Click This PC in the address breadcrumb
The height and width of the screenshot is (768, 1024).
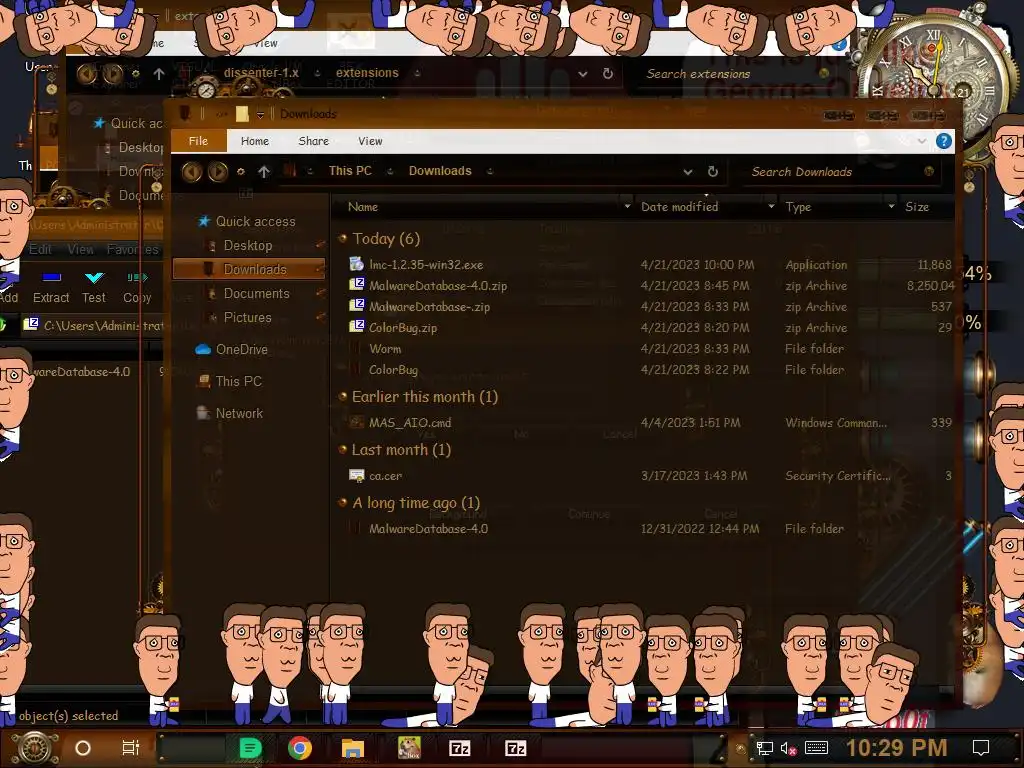pos(350,170)
